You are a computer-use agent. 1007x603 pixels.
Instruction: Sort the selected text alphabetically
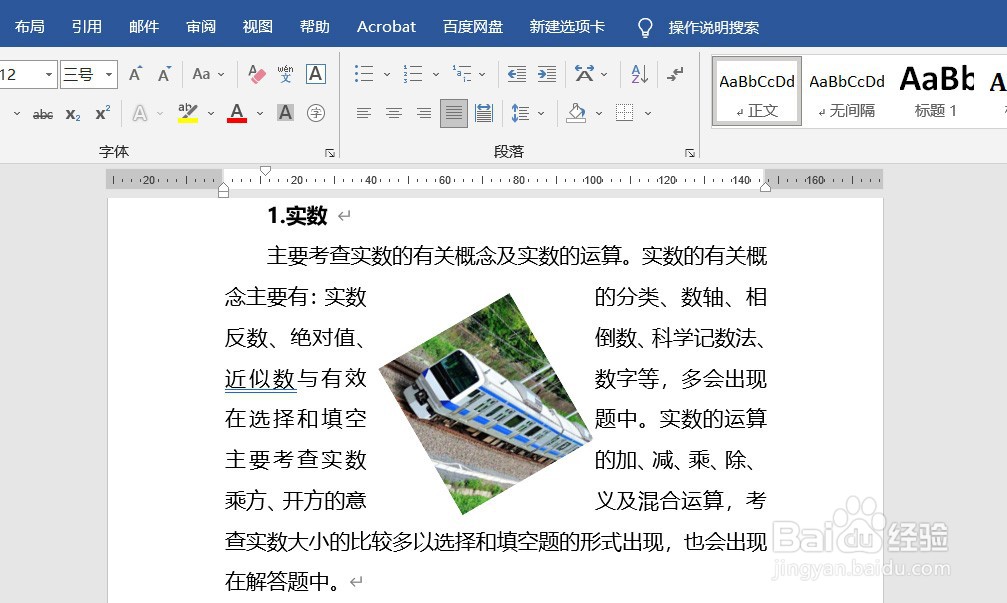pyautogui.click(x=638, y=74)
